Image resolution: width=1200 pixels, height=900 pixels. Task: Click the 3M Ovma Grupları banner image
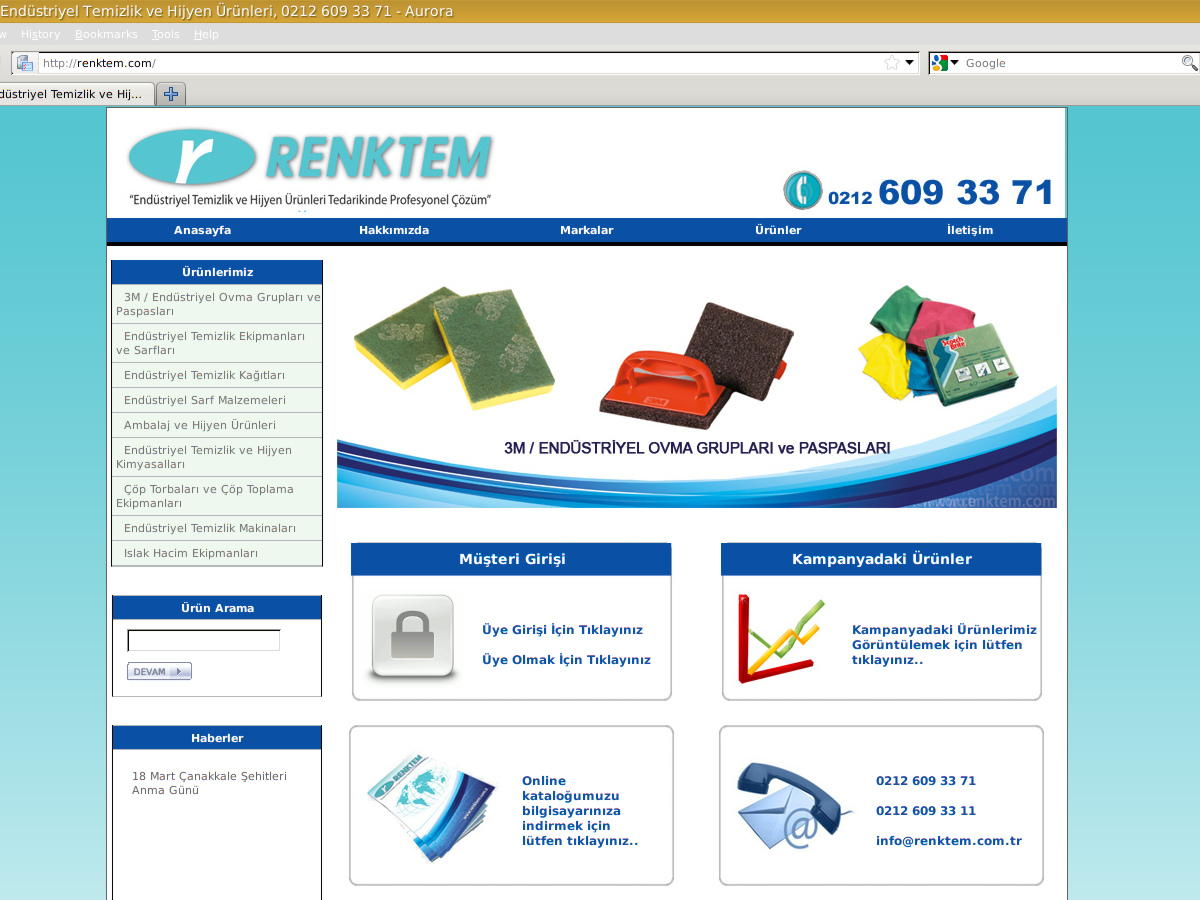(x=697, y=384)
